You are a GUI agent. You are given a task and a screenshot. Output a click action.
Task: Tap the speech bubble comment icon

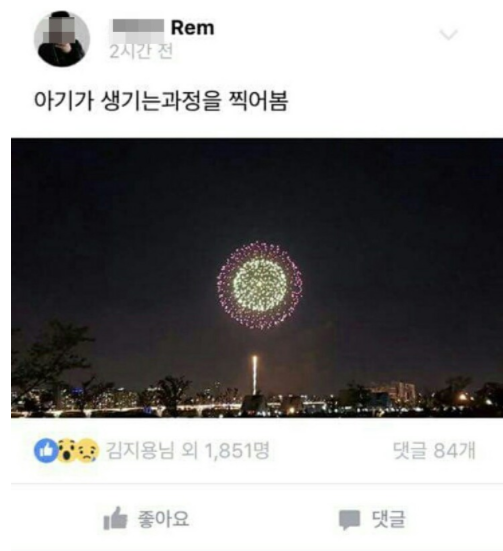tap(349, 520)
